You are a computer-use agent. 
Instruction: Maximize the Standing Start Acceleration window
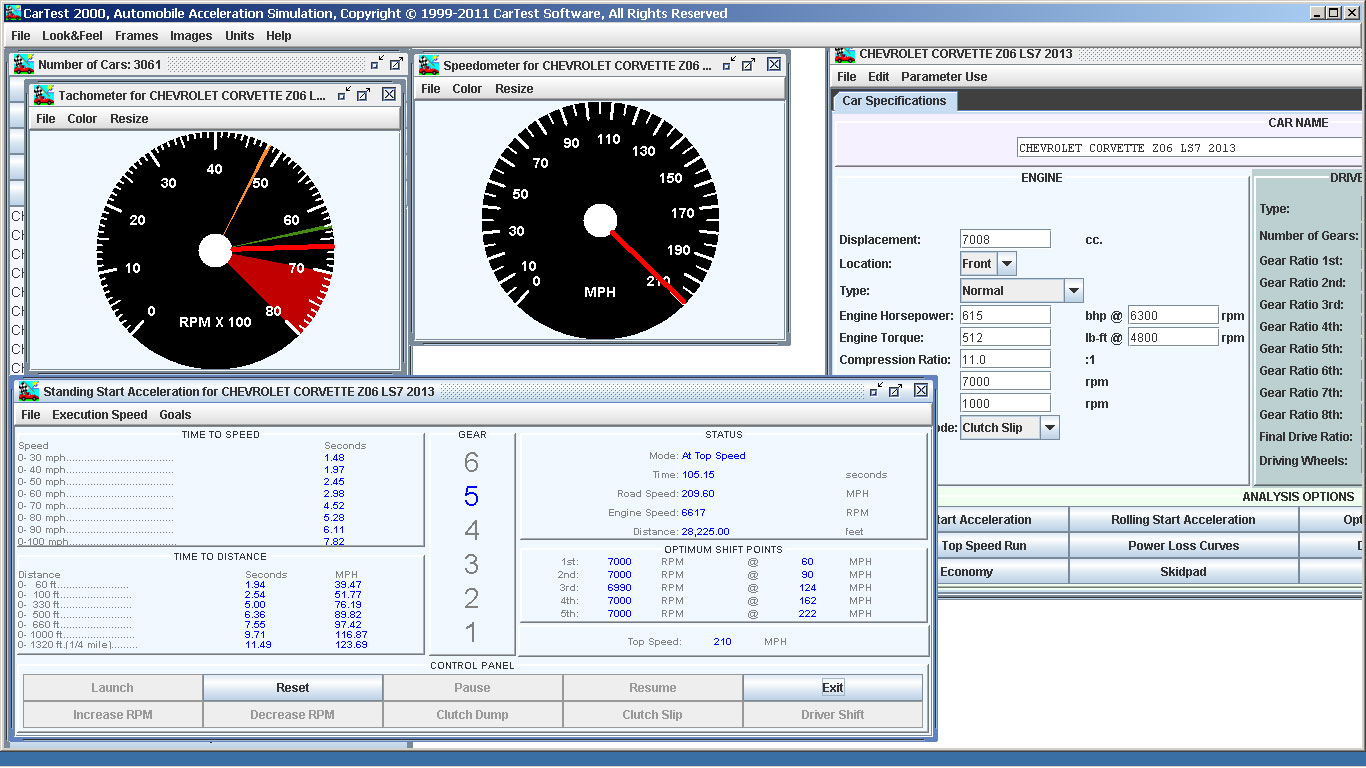click(896, 391)
